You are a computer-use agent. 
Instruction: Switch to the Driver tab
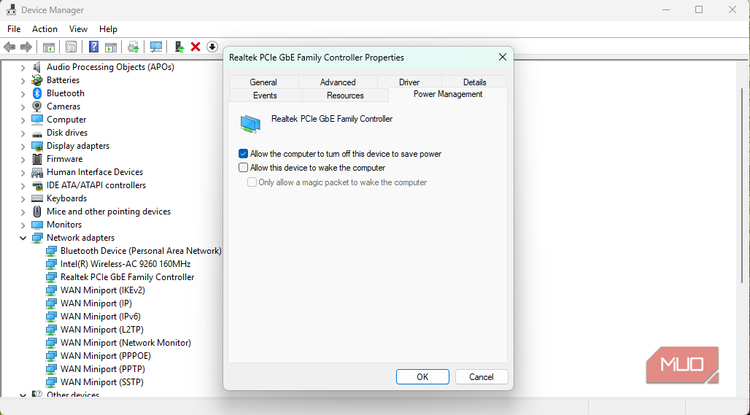[409, 82]
